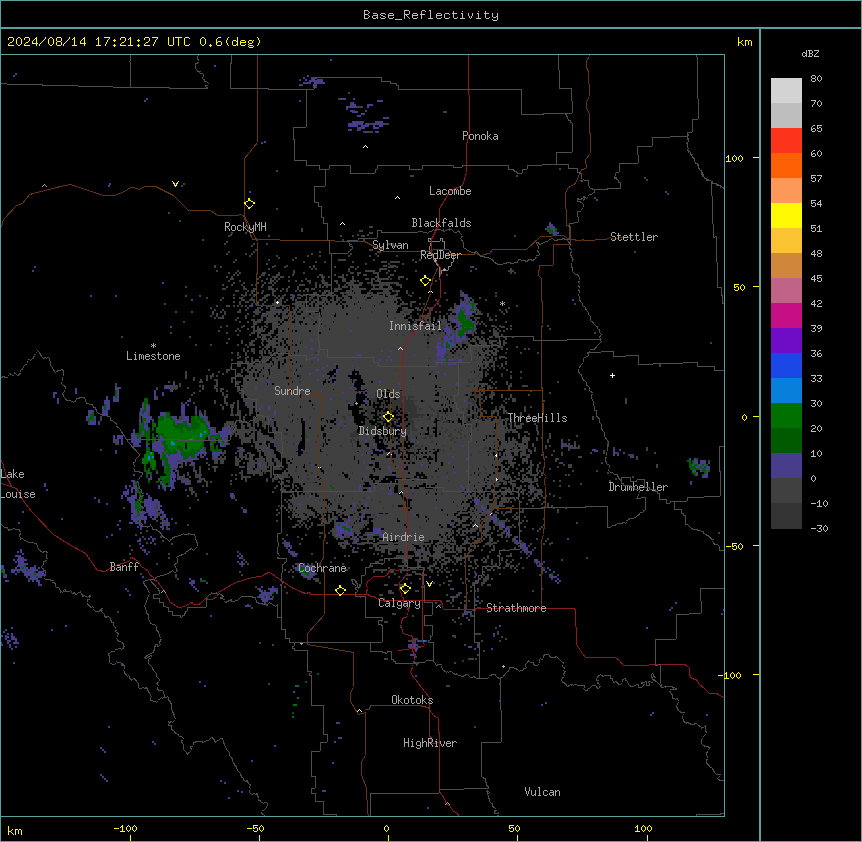Click the Vulcan label
Screen dimensions: 862x842
542,792
